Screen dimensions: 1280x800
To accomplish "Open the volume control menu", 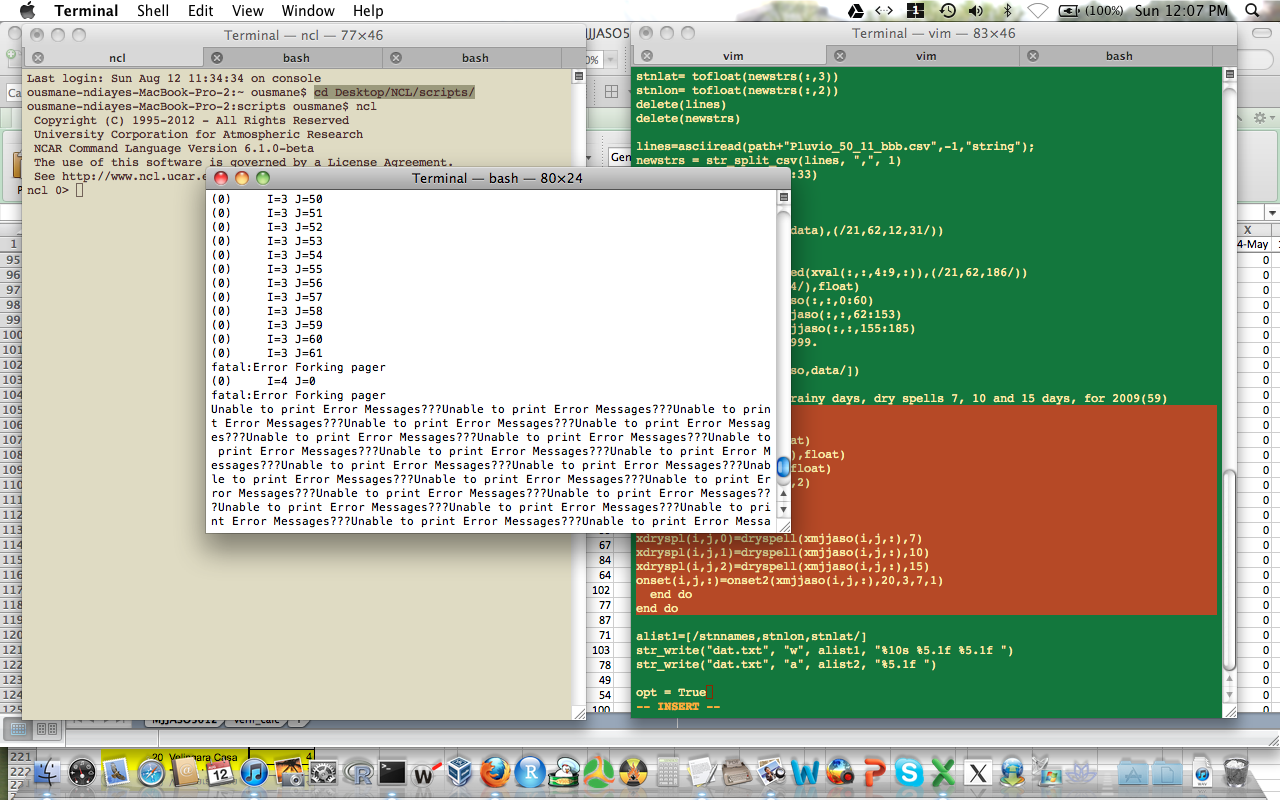I will click(976, 11).
